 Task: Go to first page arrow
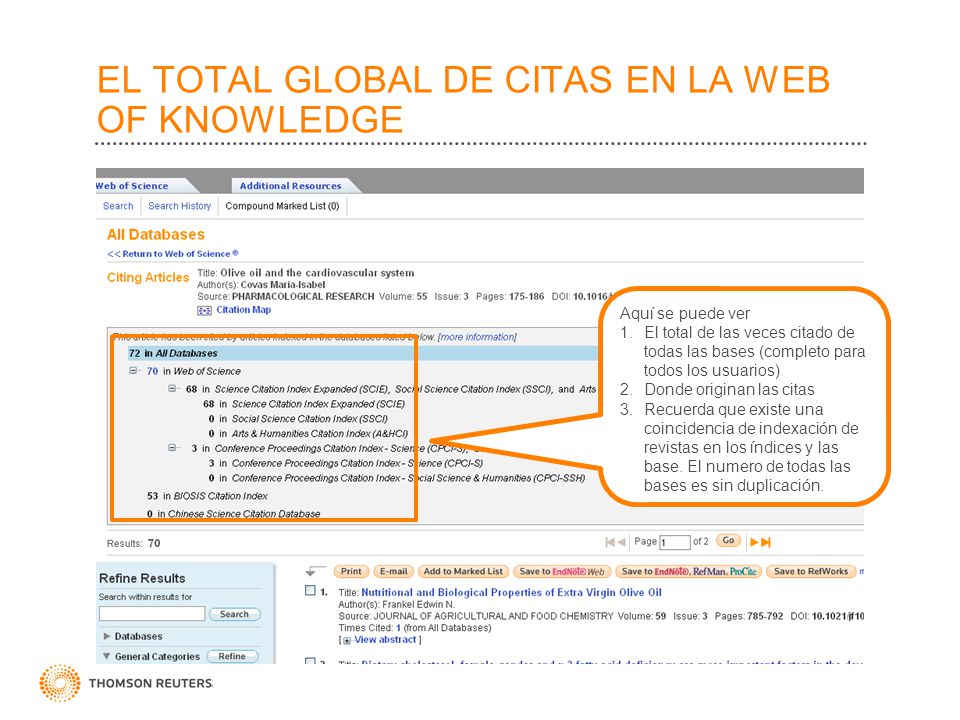click(610, 542)
